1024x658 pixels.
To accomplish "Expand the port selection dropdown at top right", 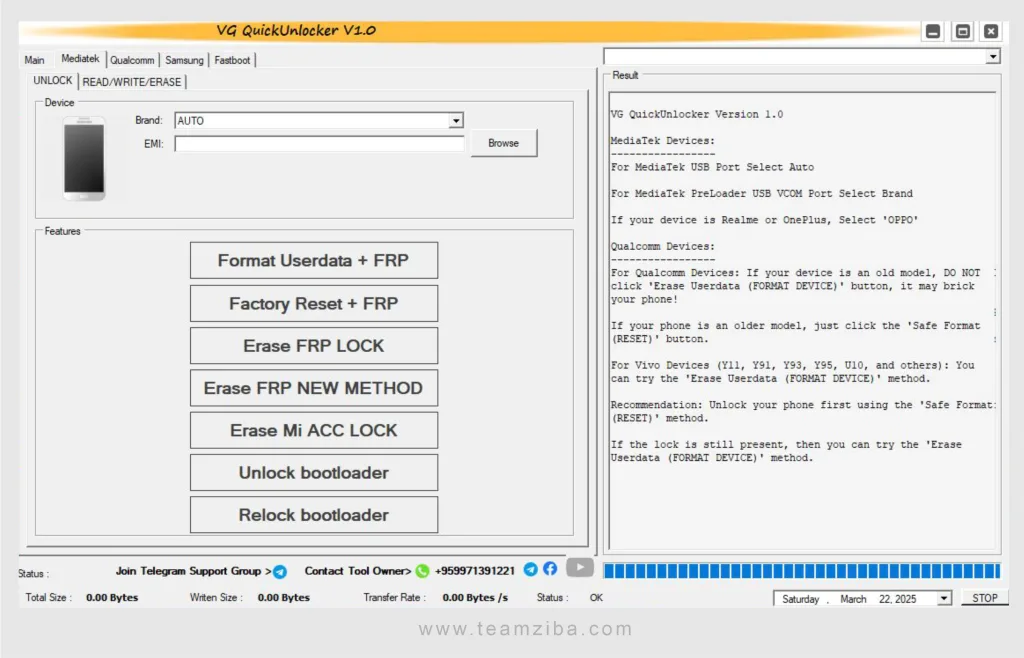I will click(x=993, y=57).
